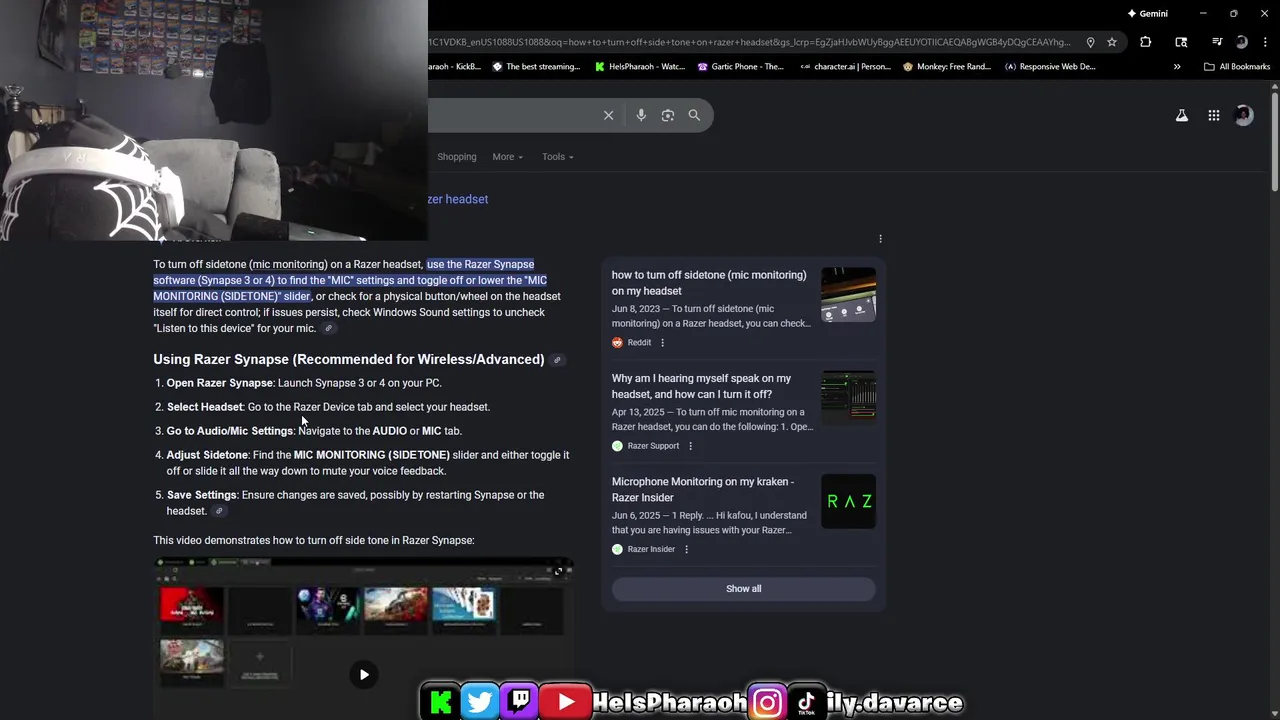Click the Instagram logo in overlay
The image size is (1280, 720).
click(768, 703)
